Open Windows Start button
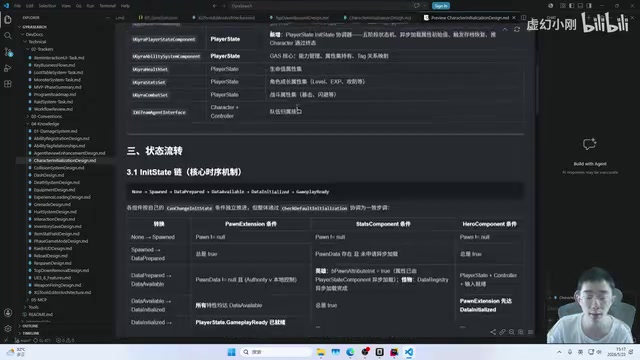Image resolution: width=640 pixels, height=360 pixels. coord(231,352)
